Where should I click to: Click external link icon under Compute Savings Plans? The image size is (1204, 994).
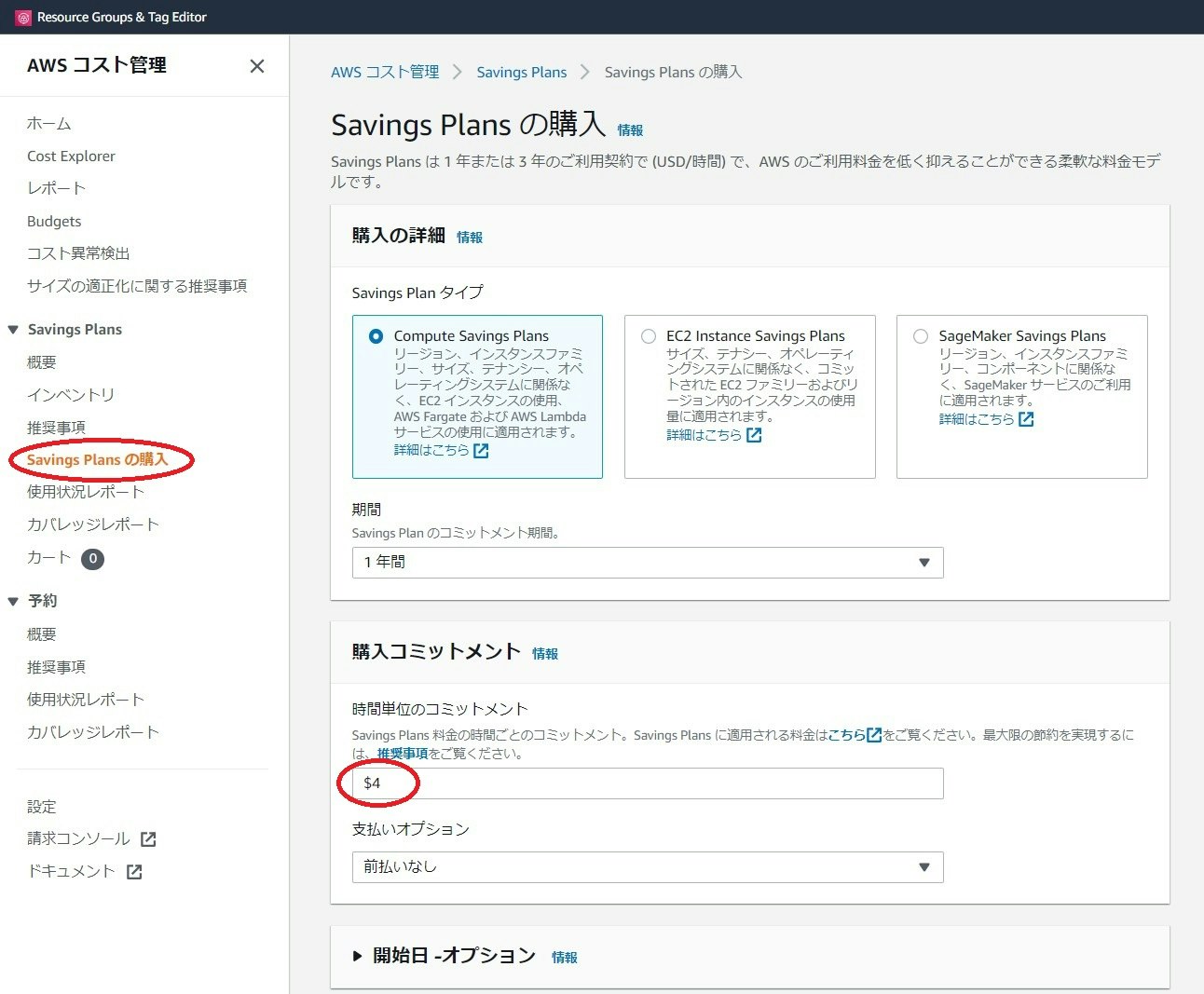[481, 451]
